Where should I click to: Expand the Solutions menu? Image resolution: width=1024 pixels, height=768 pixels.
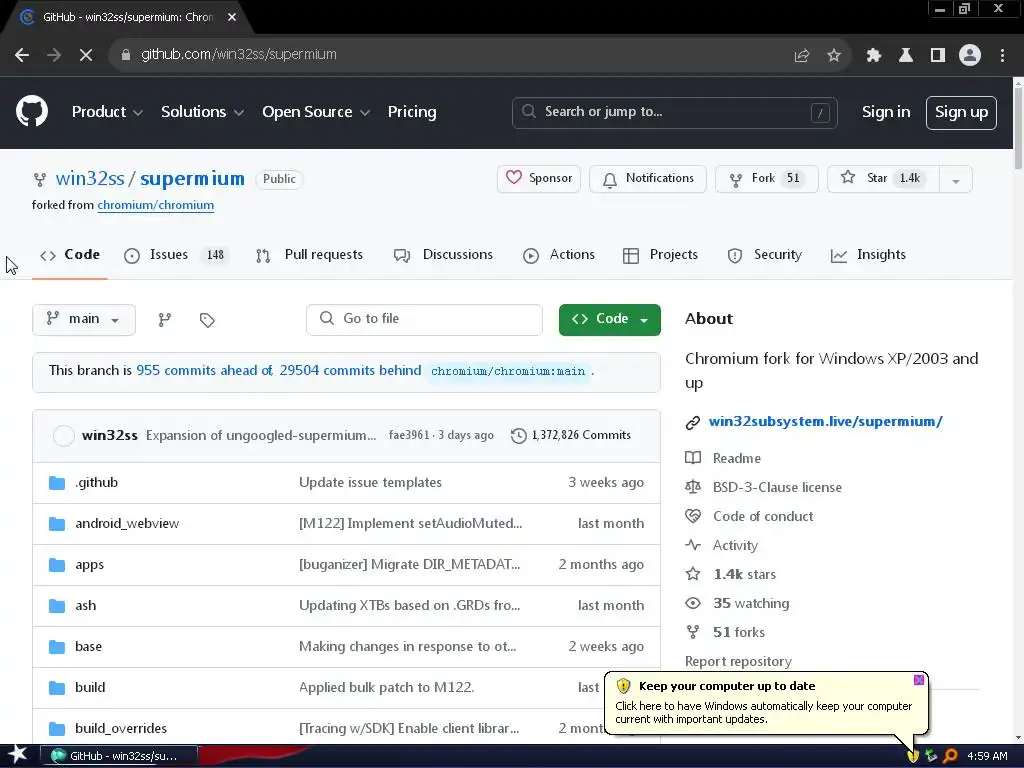tap(202, 112)
